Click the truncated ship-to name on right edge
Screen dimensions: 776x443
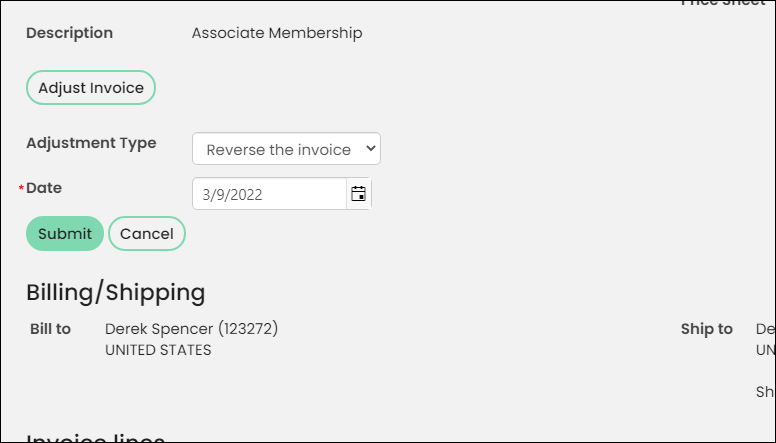pyautogui.click(x=766, y=329)
